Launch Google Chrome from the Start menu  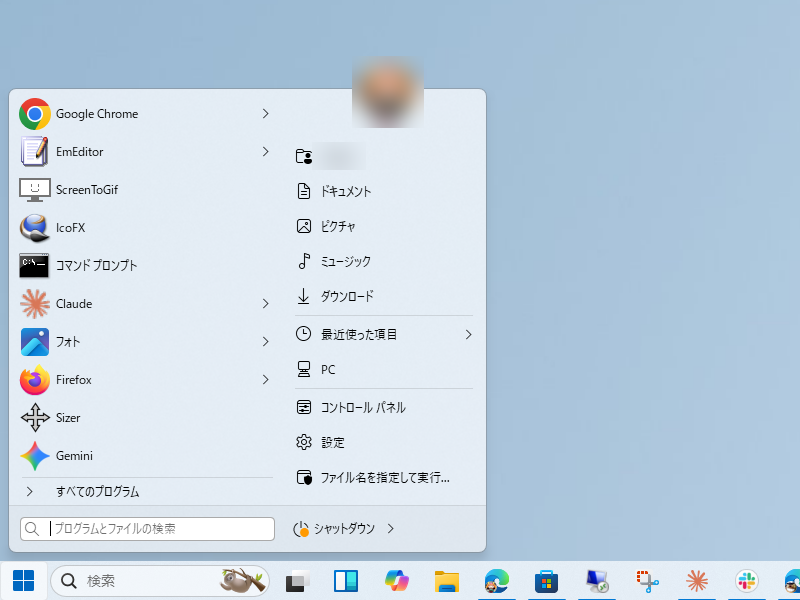click(x=143, y=114)
